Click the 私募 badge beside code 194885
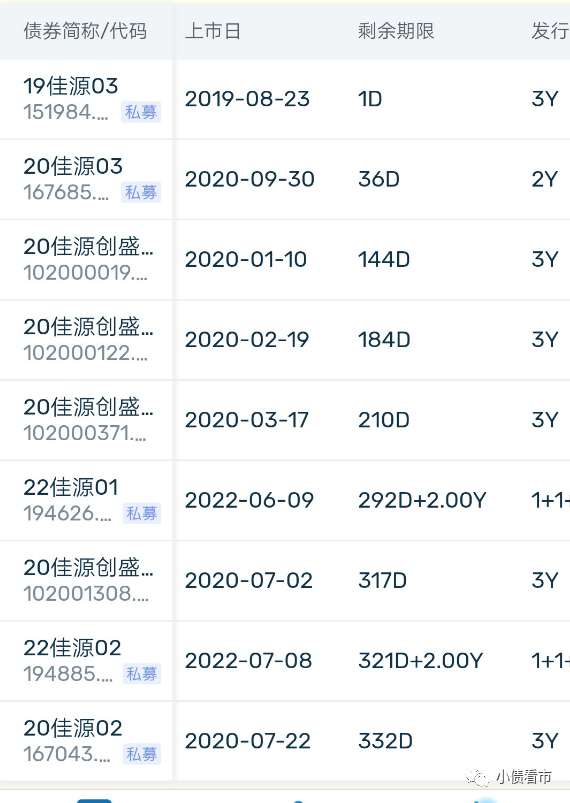This screenshot has width=570, height=803. (142, 674)
